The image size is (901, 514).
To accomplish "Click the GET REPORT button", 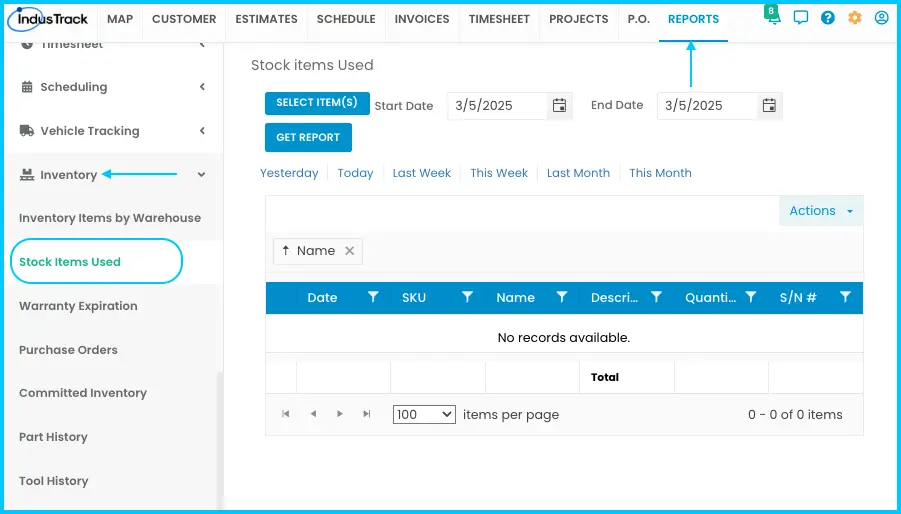I will (x=308, y=138).
